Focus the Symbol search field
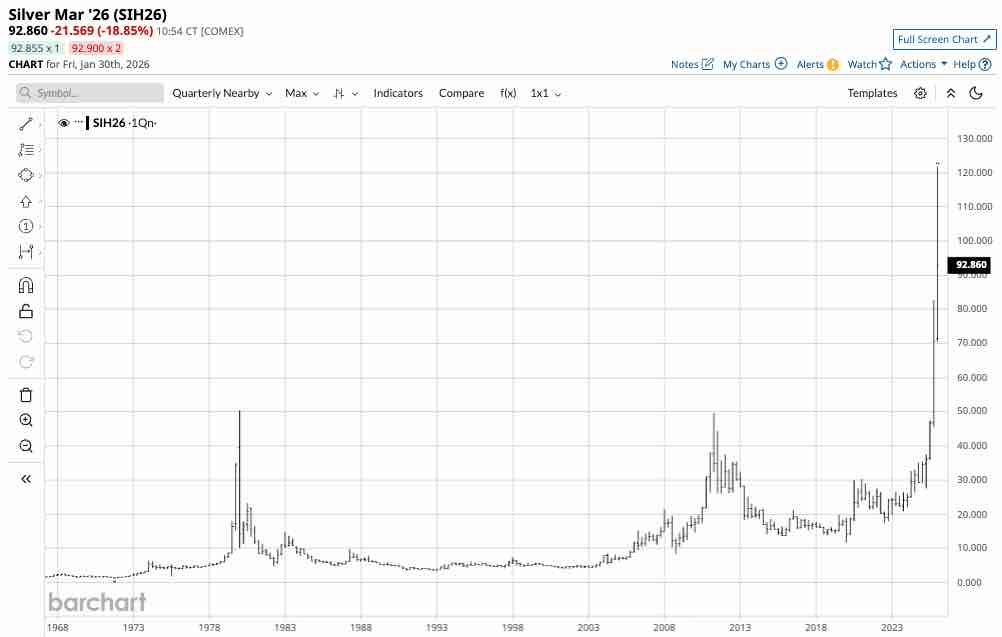The height and width of the screenshot is (637, 1002). [89, 93]
